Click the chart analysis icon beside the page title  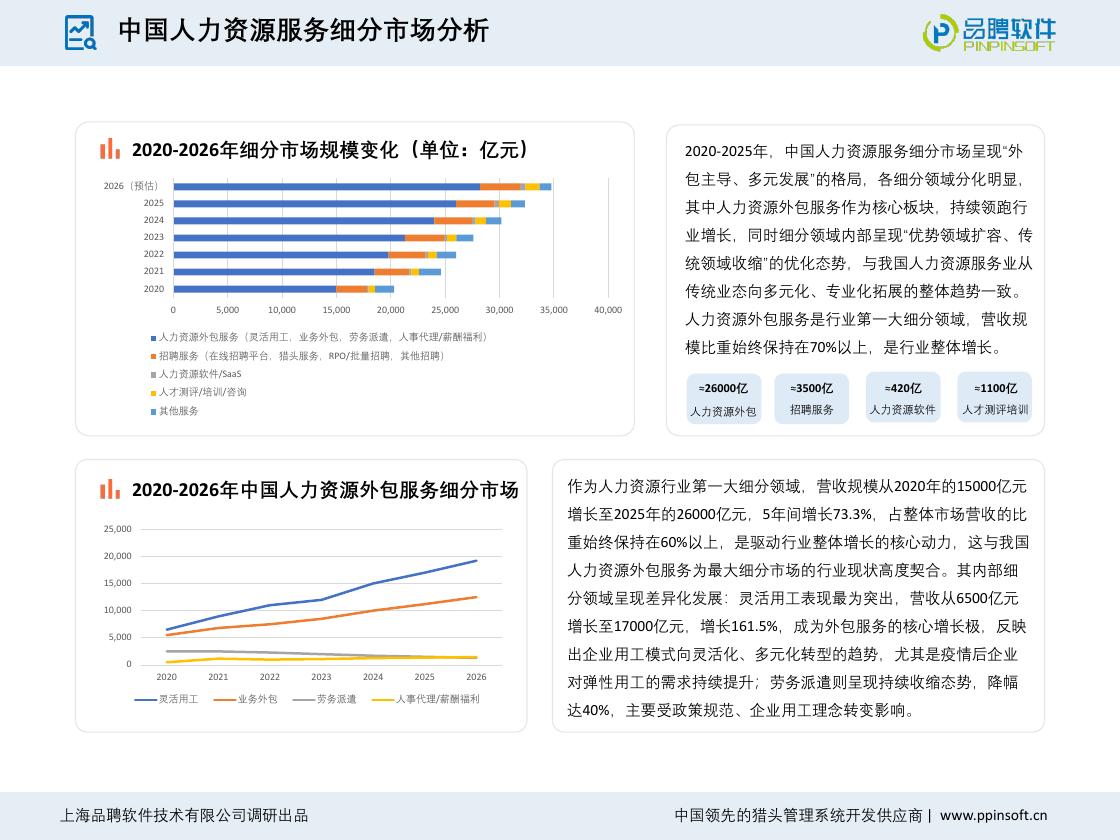pyautogui.click(x=80, y=33)
